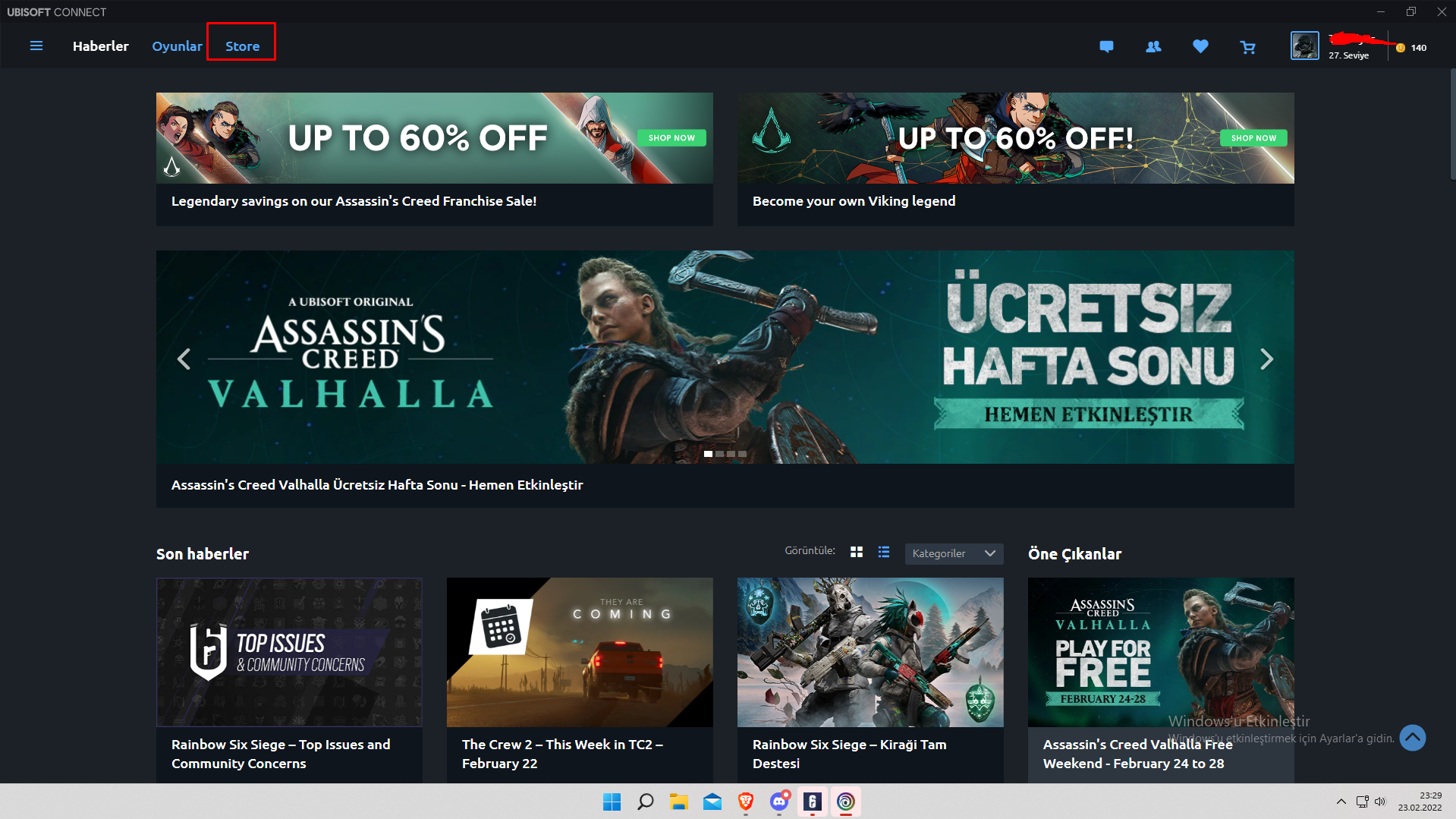Click the '27. Seviye' level text
The width and height of the screenshot is (1456, 819).
[1348, 55]
